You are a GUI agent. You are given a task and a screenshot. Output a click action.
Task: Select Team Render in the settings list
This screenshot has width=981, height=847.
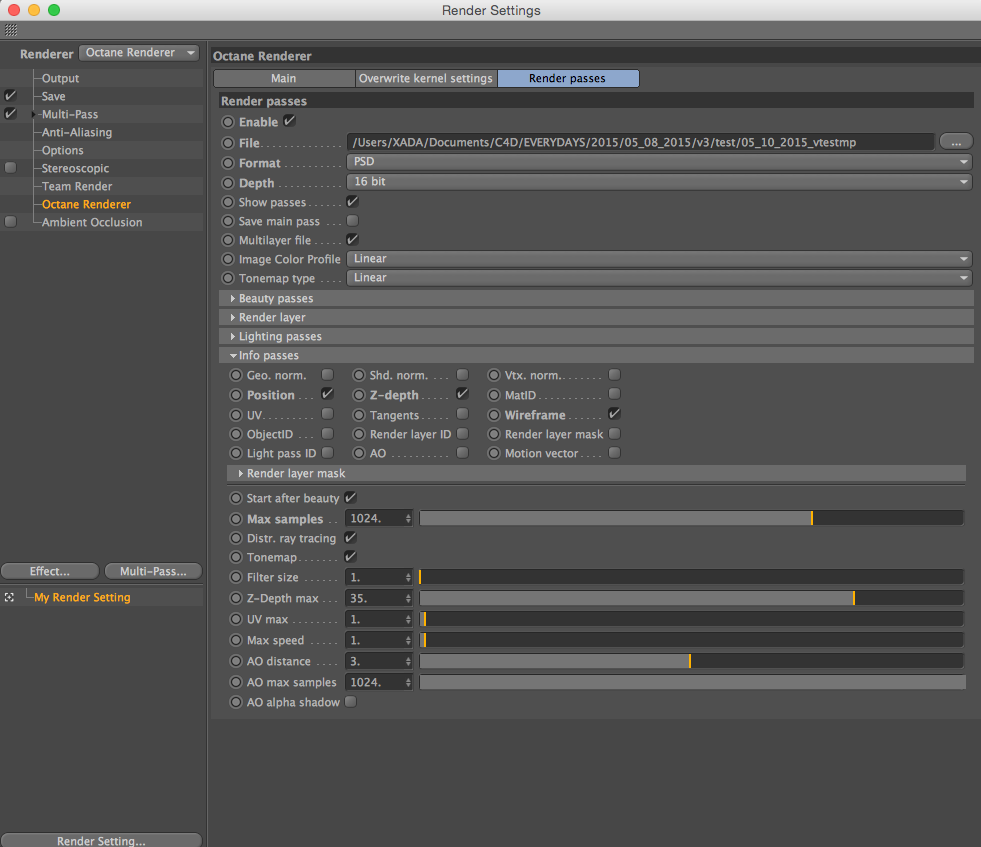76,186
